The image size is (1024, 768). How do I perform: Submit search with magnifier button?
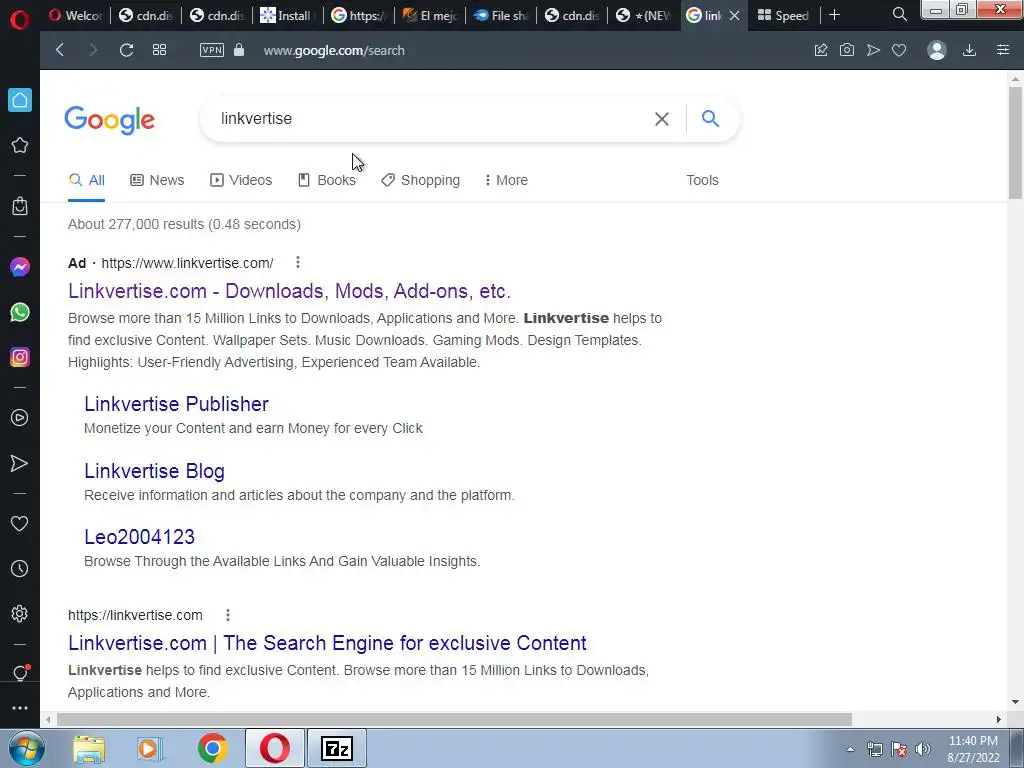[x=711, y=118]
